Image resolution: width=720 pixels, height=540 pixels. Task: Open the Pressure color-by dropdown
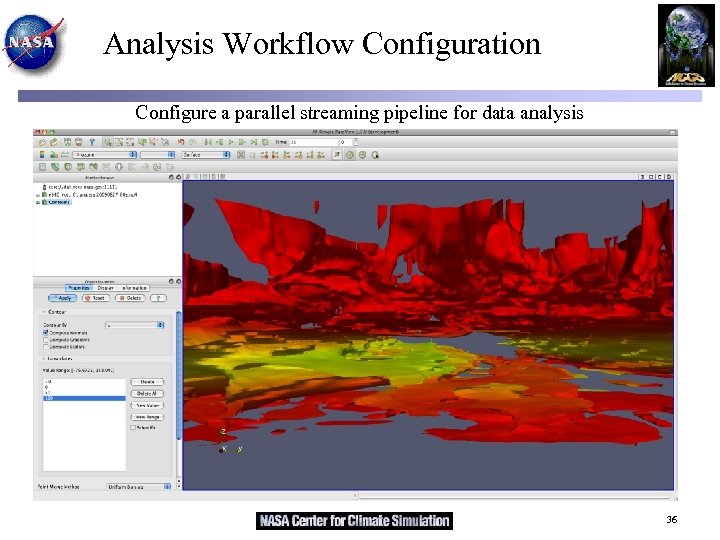tap(104, 155)
